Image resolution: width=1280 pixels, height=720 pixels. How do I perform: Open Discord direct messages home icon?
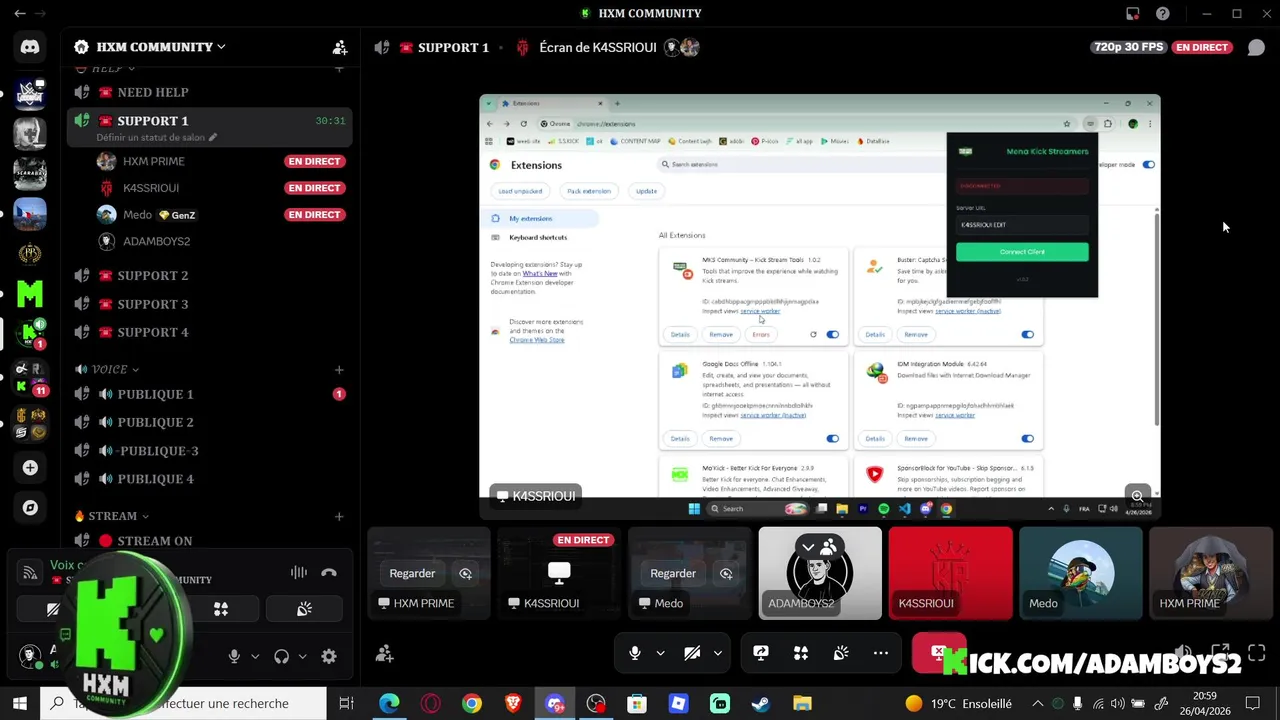[30, 47]
